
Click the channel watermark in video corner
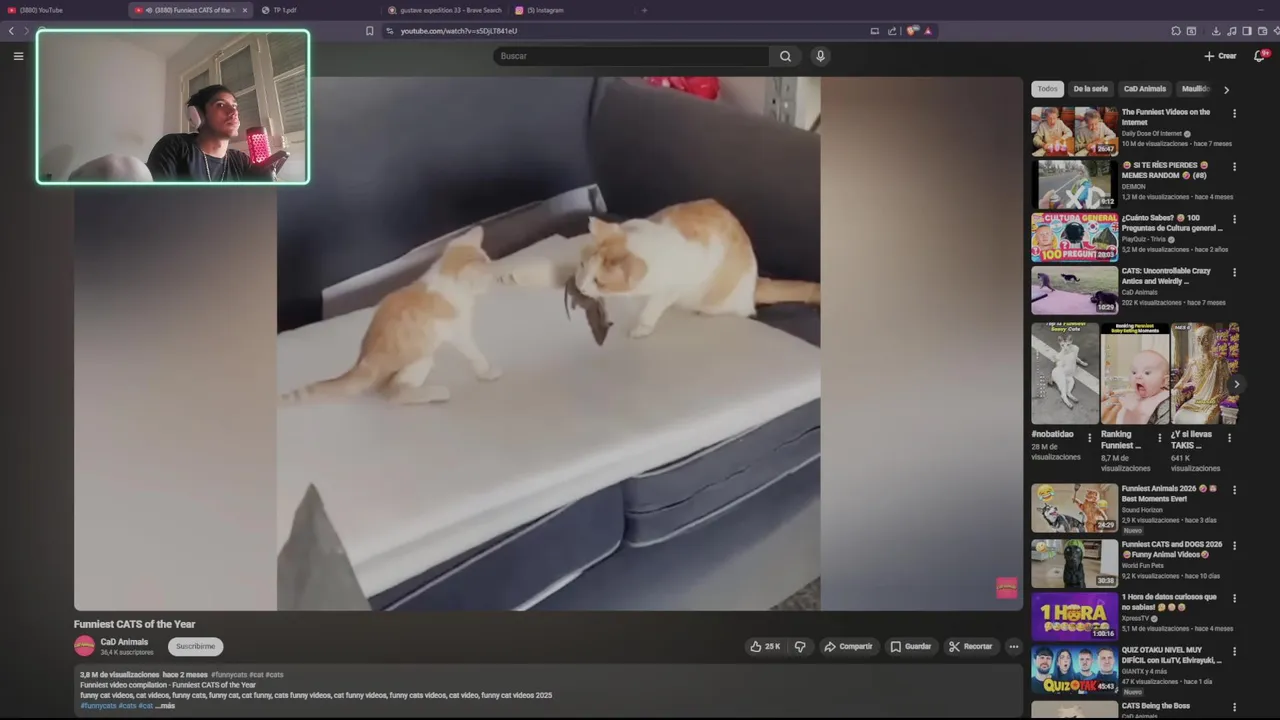coord(1006,588)
